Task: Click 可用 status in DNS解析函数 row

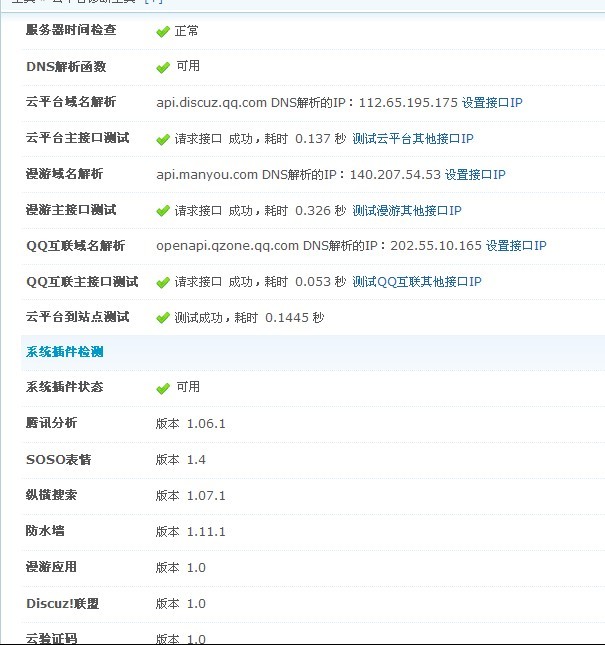Action: coord(188,66)
